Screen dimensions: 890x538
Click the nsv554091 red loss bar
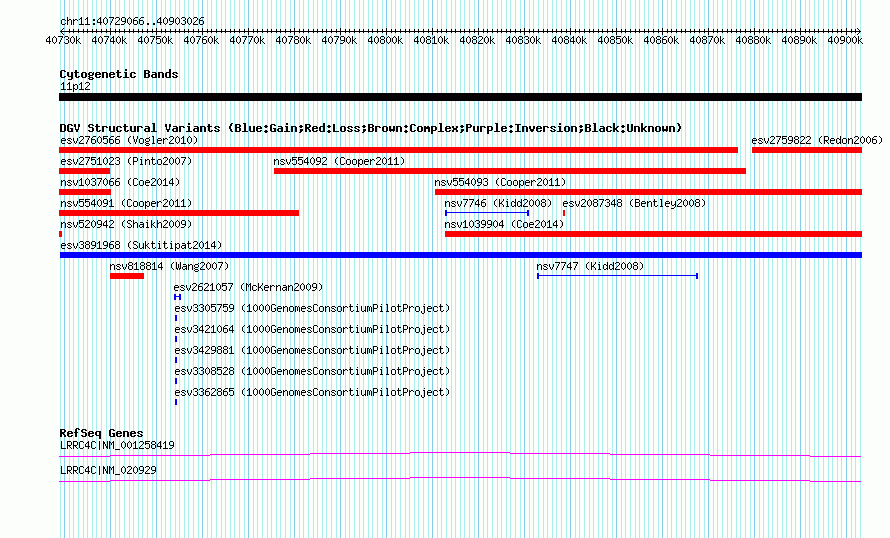(179, 213)
